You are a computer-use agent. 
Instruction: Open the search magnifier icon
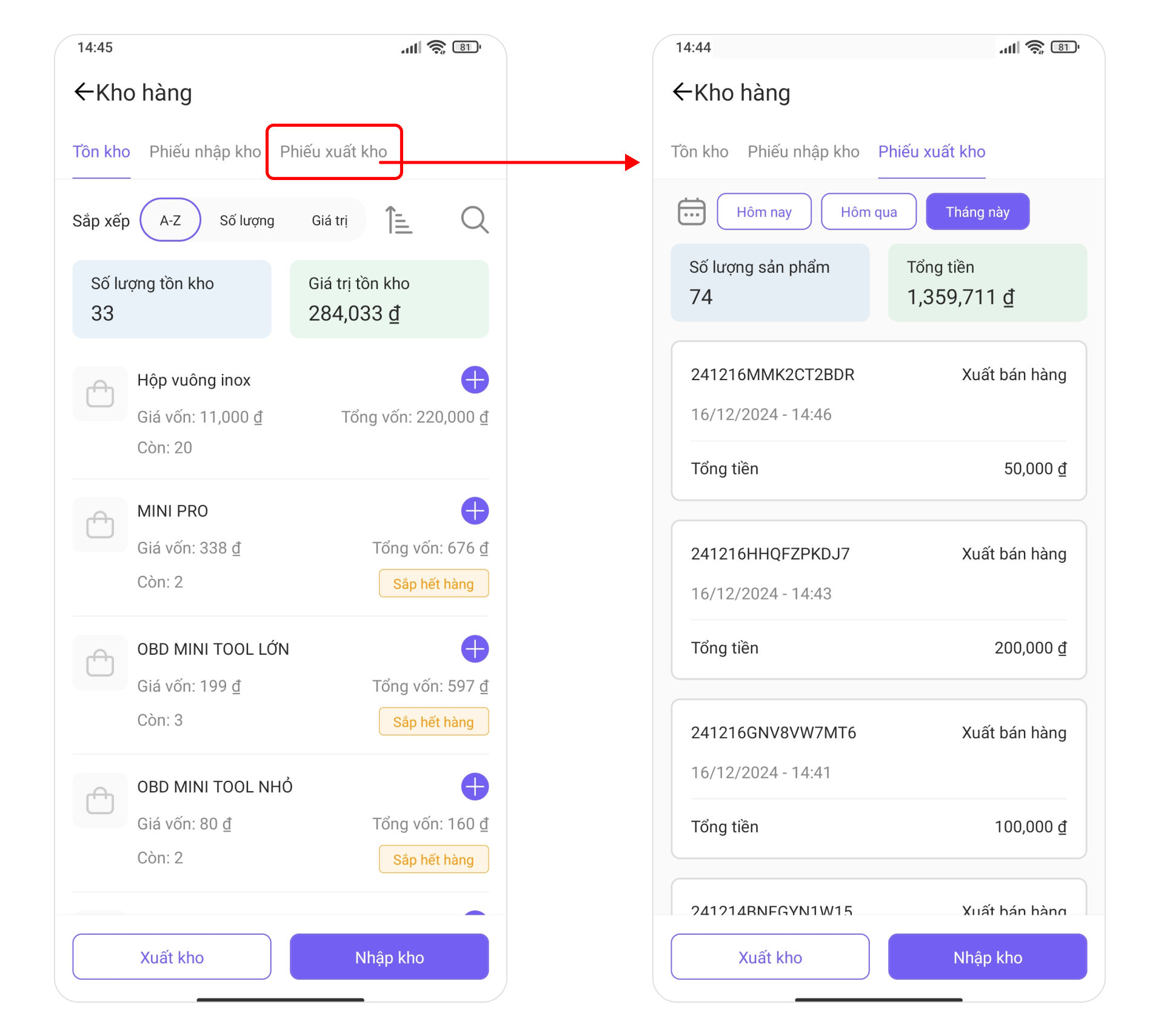(x=475, y=220)
